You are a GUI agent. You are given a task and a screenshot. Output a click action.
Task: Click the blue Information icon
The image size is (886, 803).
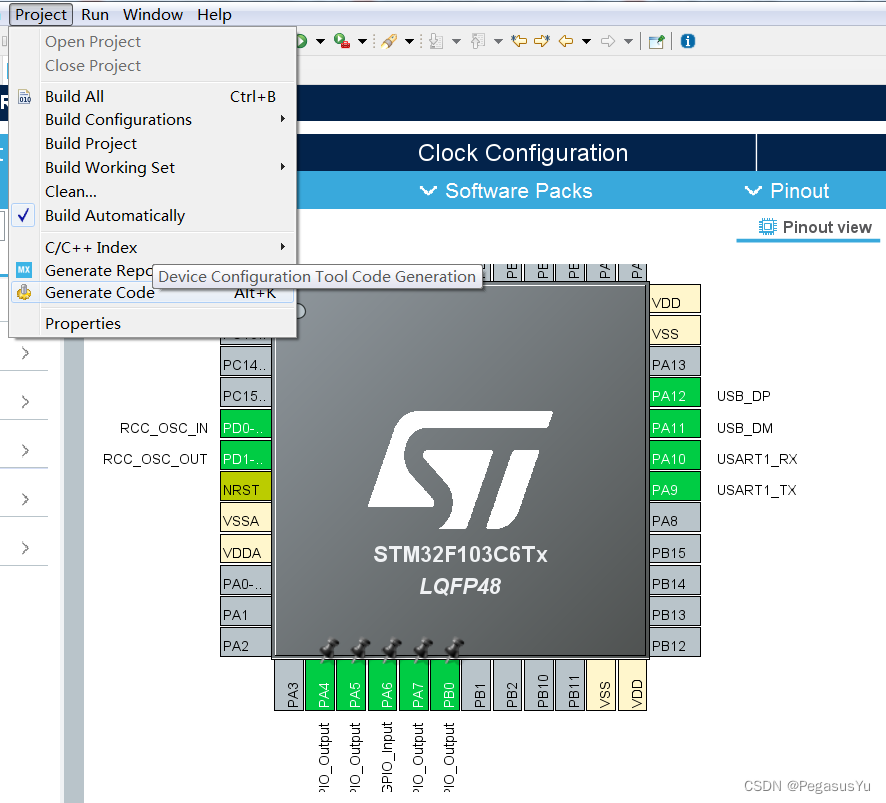688,41
